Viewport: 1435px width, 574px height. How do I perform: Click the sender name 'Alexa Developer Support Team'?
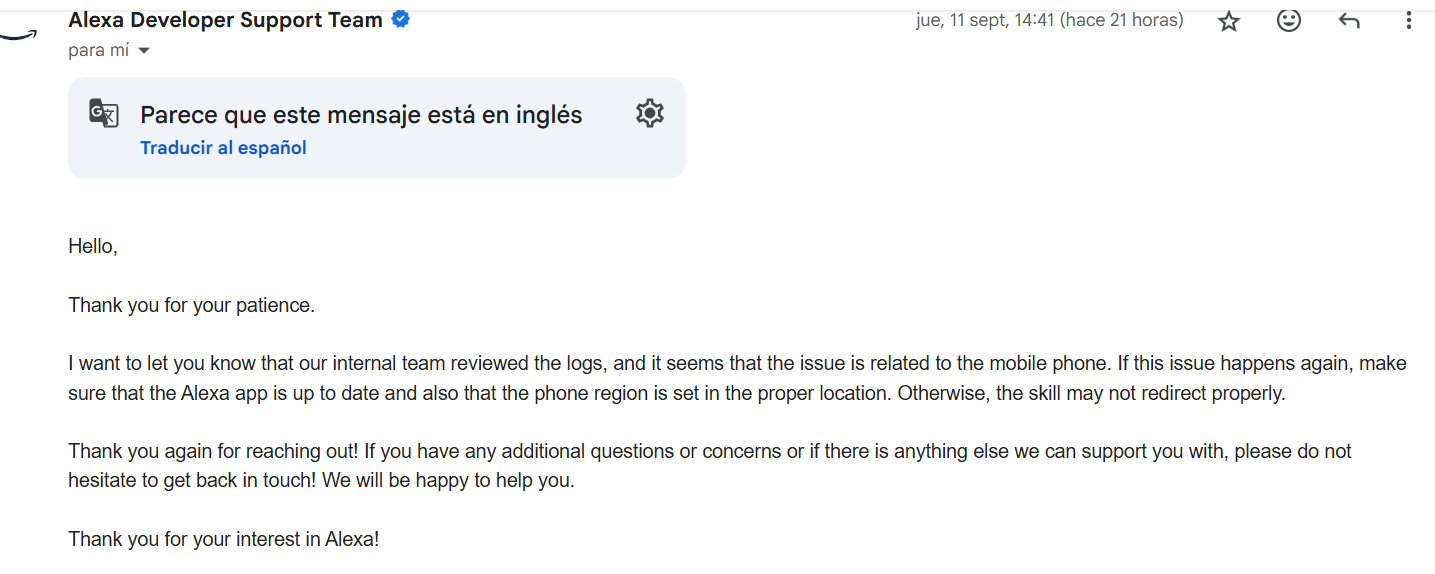click(x=225, y=19)
